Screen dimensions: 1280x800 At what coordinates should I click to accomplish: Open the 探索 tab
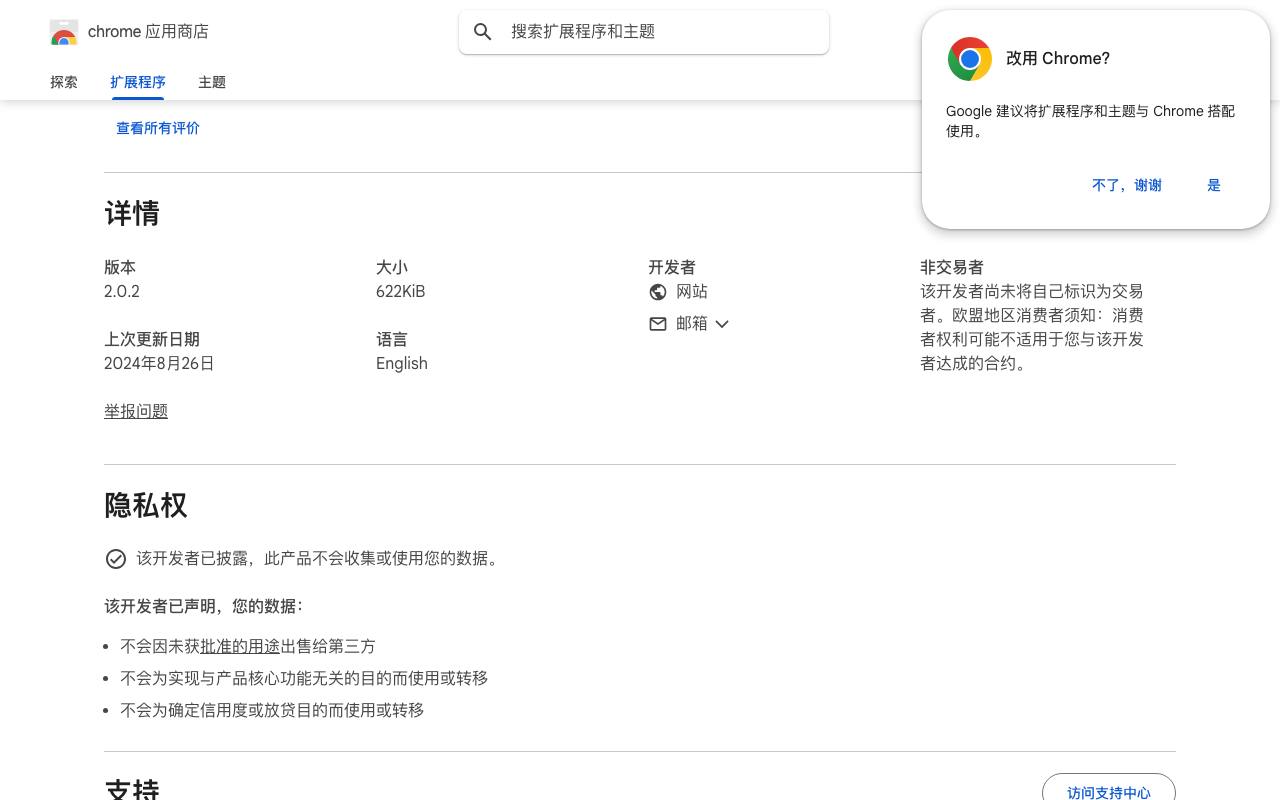(64, 82)
